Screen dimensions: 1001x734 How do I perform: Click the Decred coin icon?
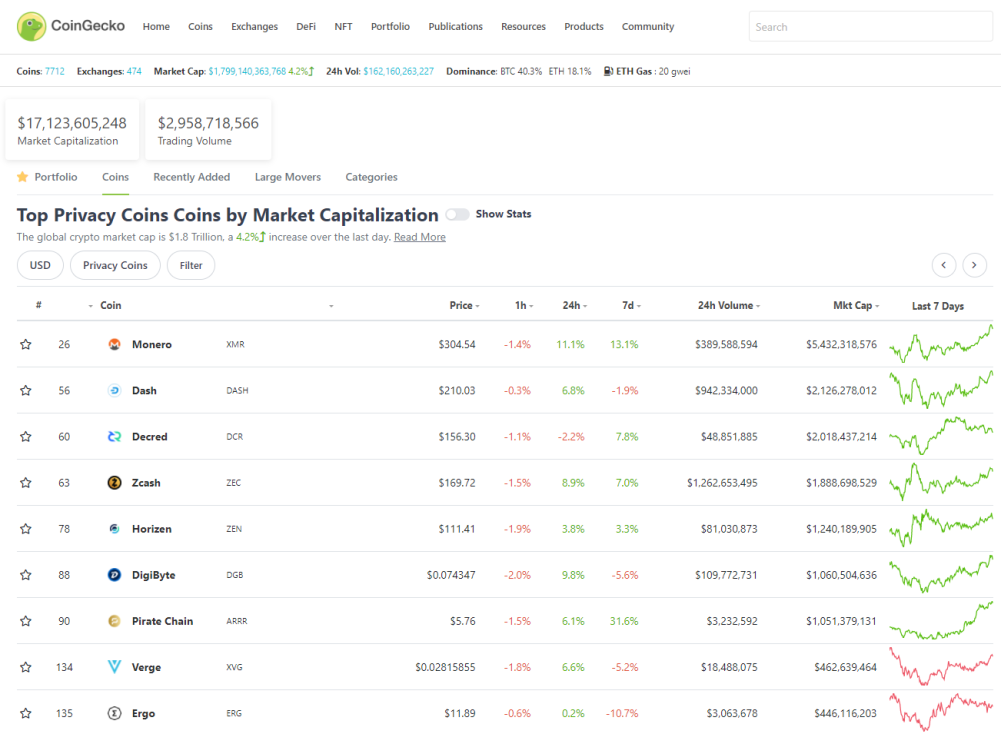114,437
